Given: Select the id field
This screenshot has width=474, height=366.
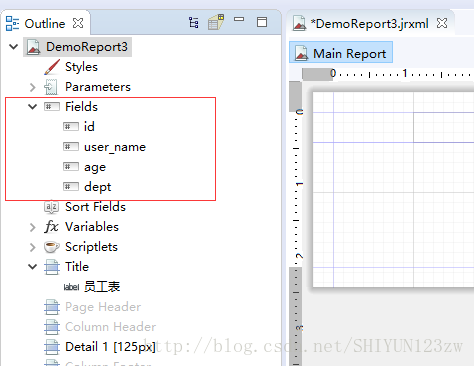Looking at the screenshot, I should tap(89, 127).
